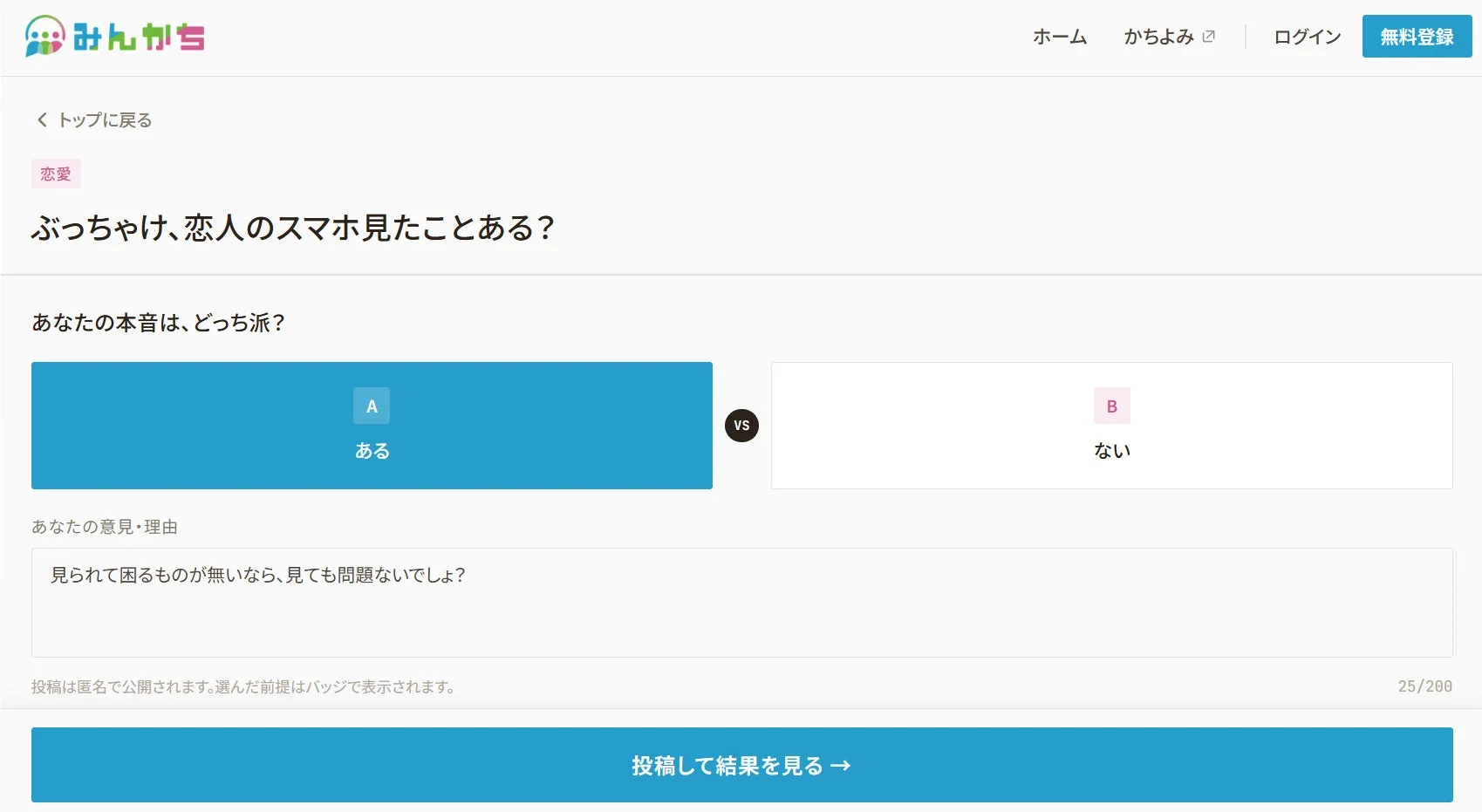Open the ログイン link
This screenshot has width=1482, height=812.
[x=1307, y=37]
